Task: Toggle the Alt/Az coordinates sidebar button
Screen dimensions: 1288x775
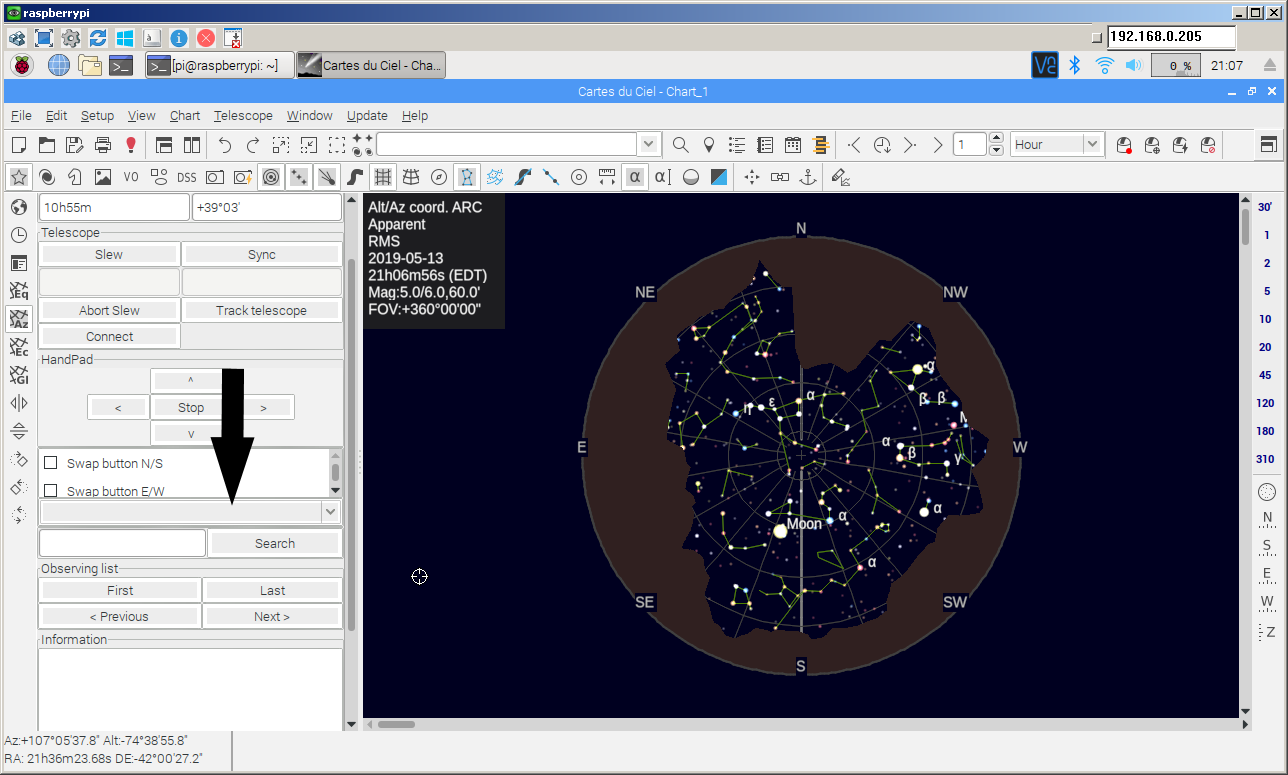Action: pos(19,319)
